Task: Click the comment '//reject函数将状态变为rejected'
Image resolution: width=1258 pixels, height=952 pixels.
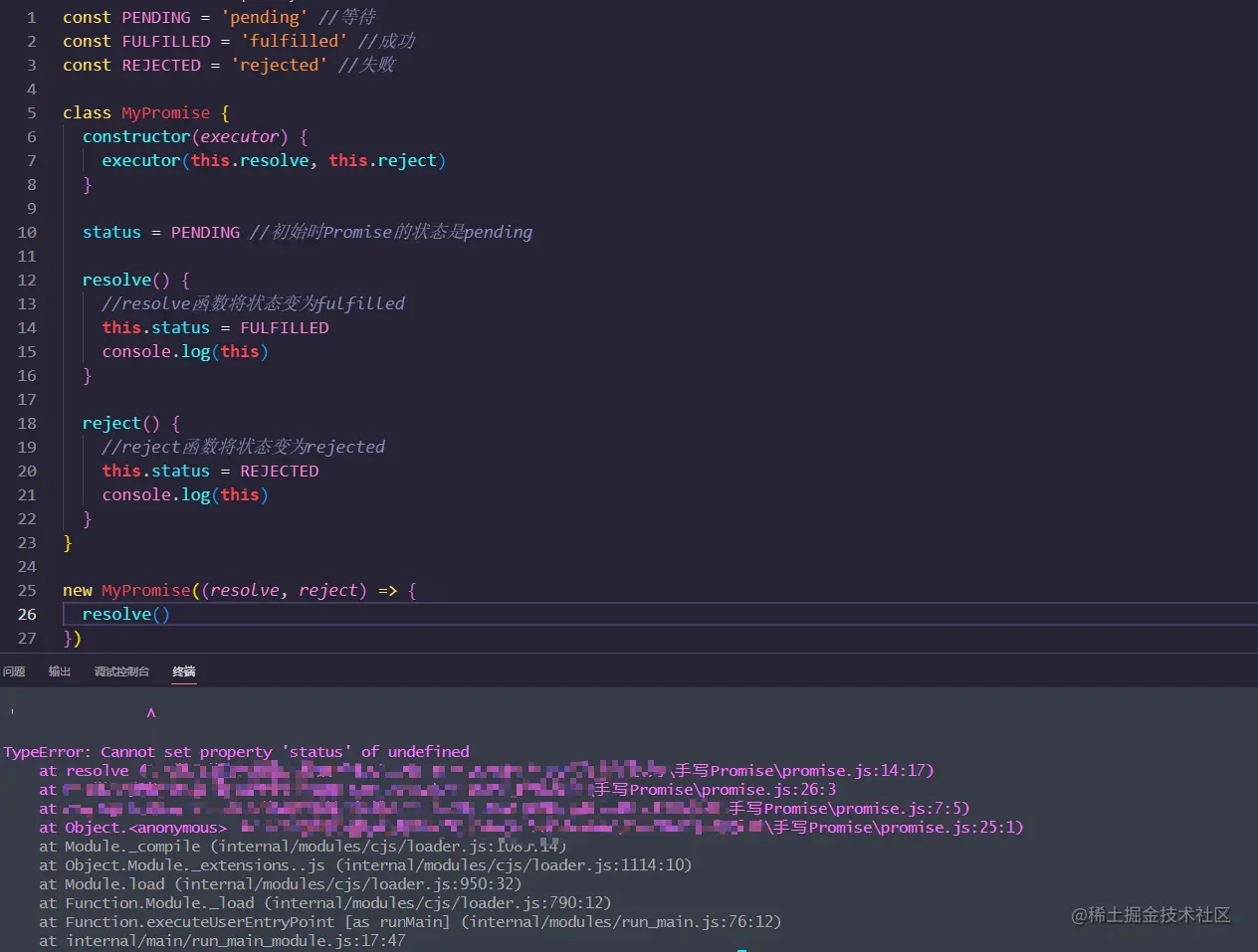Action: (244, 447)
